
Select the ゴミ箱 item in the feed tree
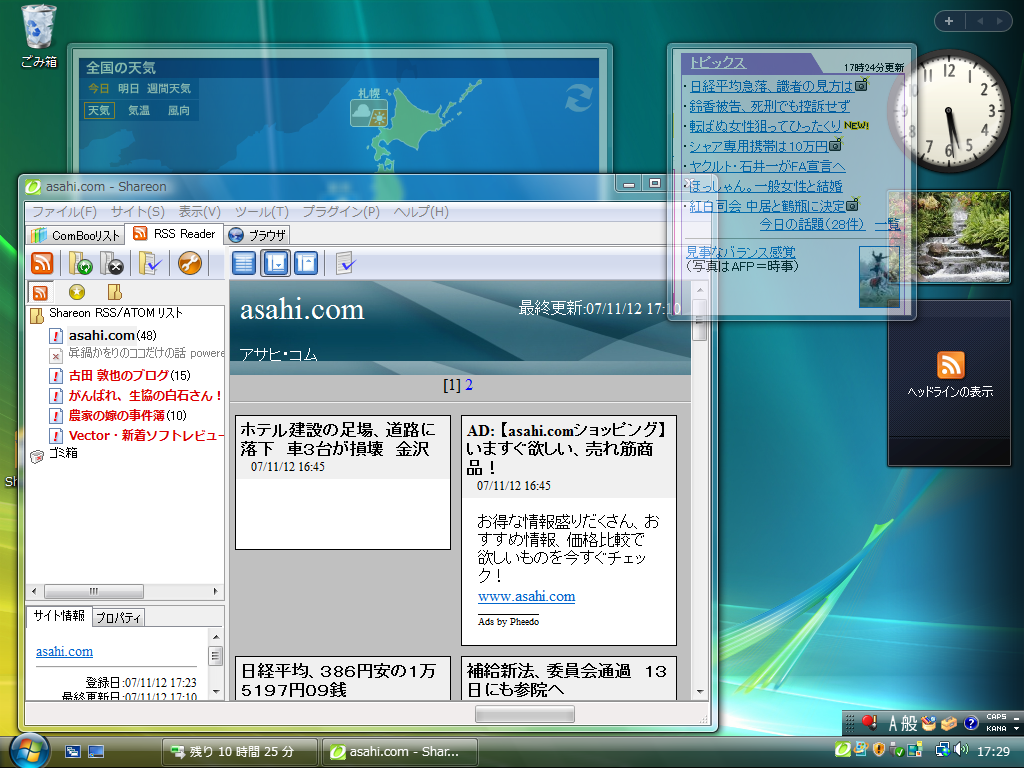pyautogui.click(x=63, y=453)
